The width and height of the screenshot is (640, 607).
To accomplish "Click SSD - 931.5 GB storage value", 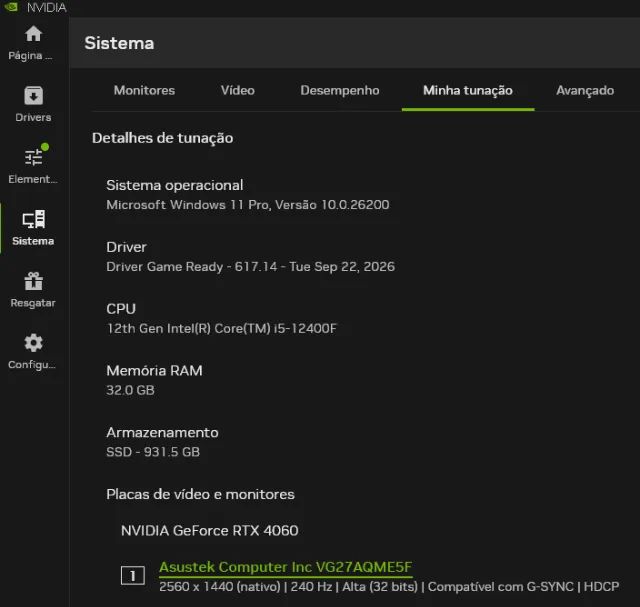I will 153,452.
